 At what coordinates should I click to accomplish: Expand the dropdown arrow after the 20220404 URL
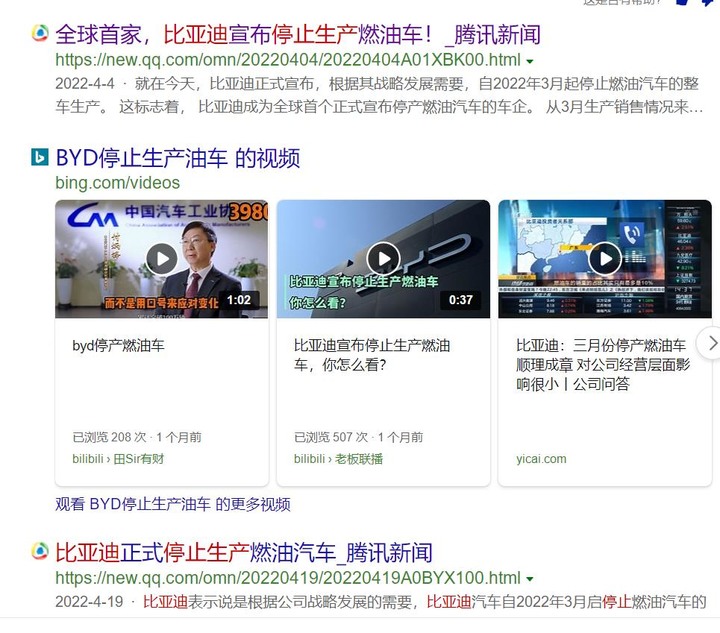530,61
